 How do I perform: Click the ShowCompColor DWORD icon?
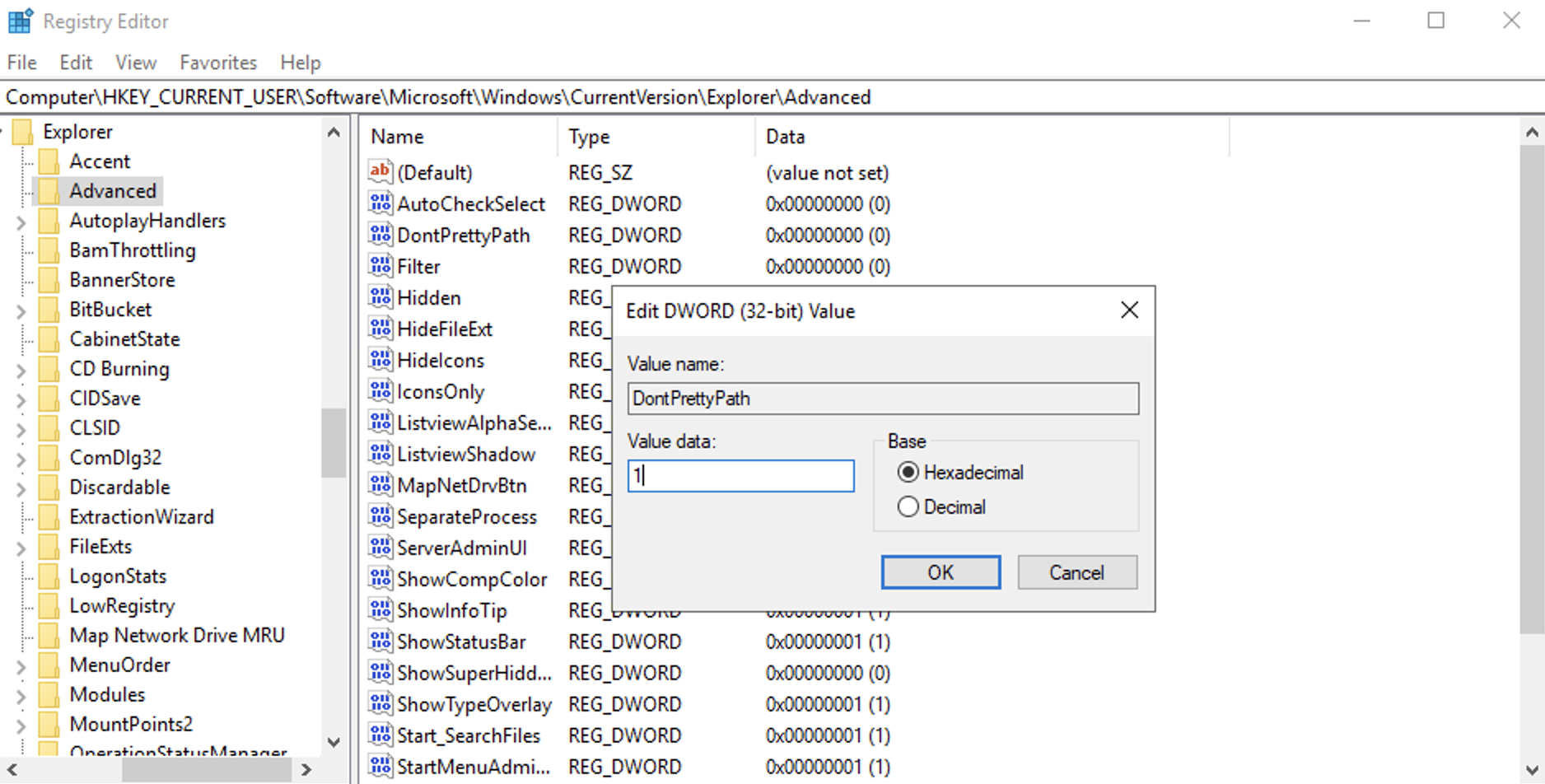point(380,579)
